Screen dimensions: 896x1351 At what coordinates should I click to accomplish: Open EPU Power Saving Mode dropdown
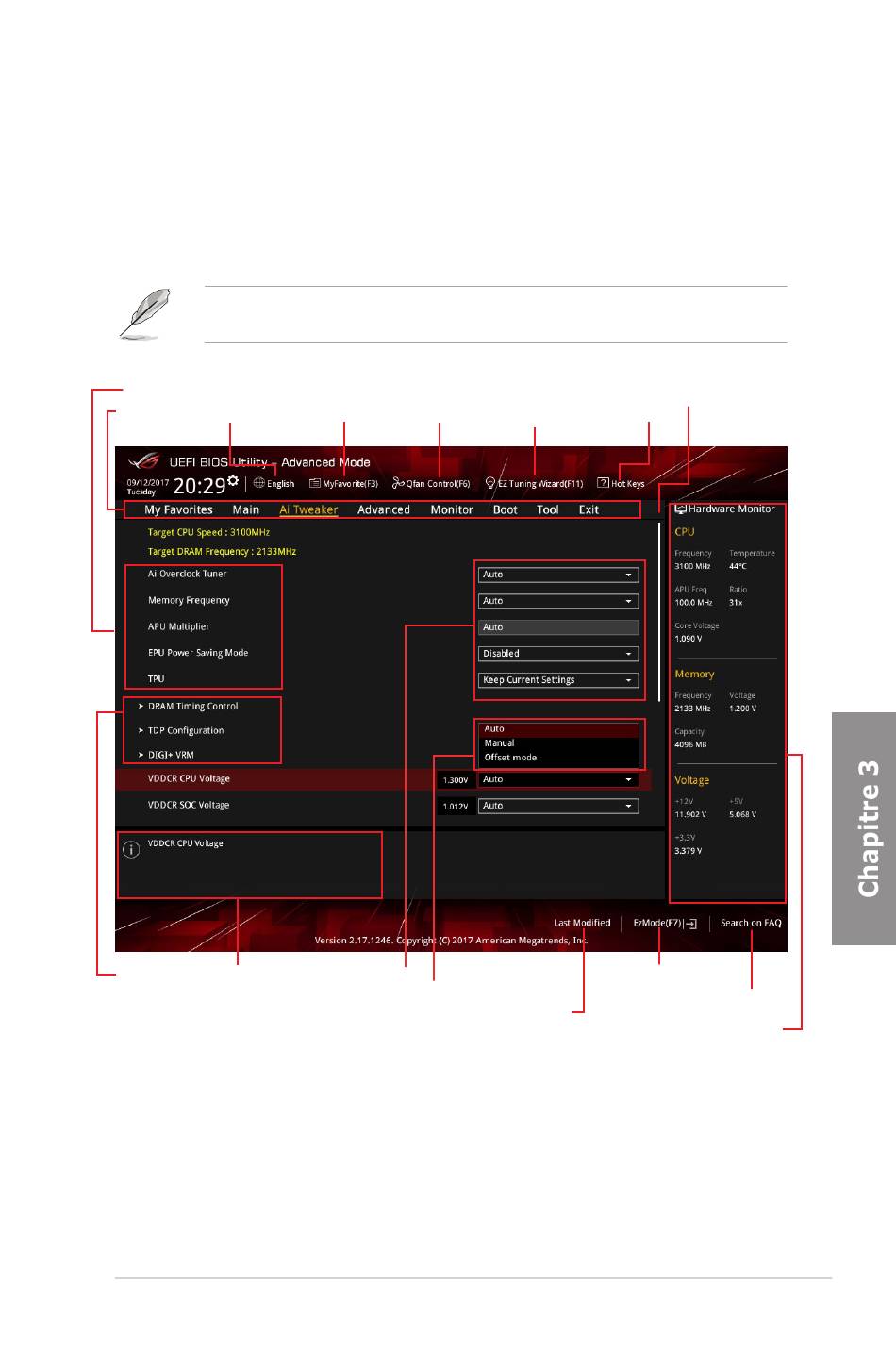point(558,654)
